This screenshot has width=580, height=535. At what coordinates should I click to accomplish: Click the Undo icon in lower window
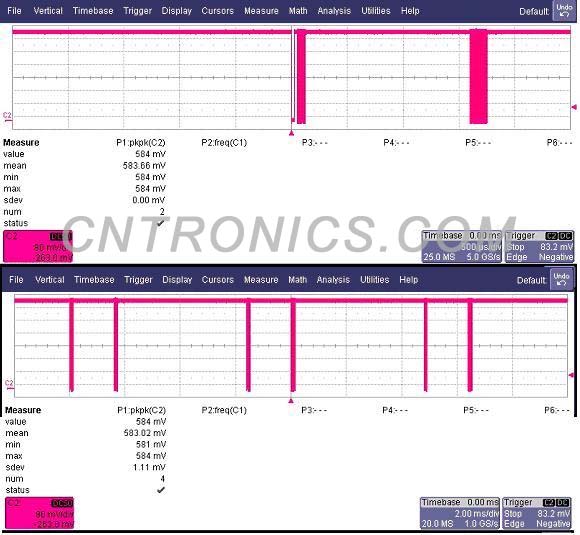tap(561, 279)
